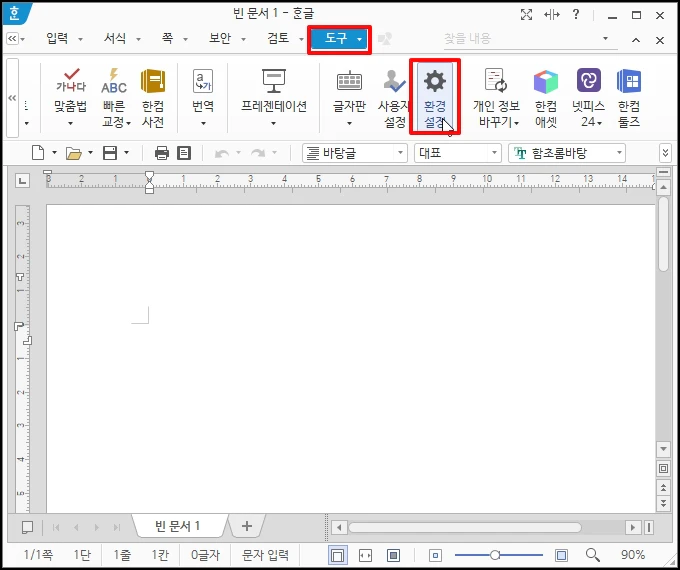Click the next page double-arrow button
The width and height of the screenshot is (680, 570).
[x=663, y=503]
